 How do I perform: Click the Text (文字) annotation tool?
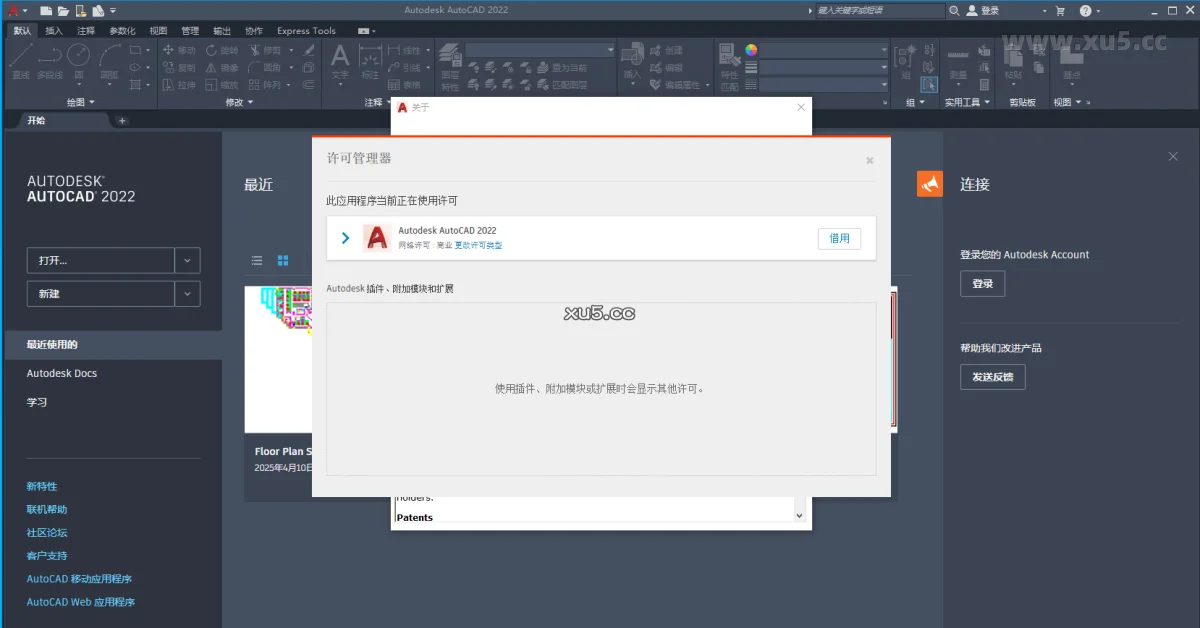[341, 60]
